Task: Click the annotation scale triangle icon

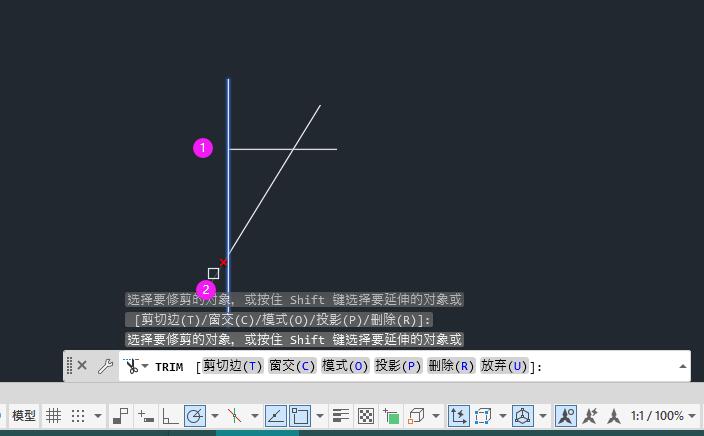Action: (613, 416)
